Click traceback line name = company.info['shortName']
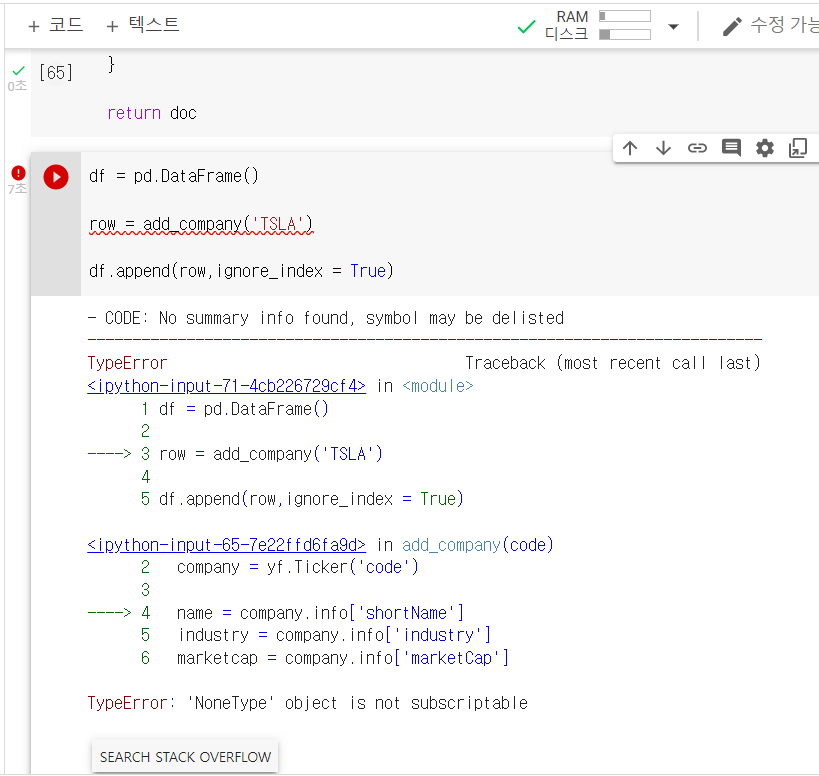 [320, 613]
